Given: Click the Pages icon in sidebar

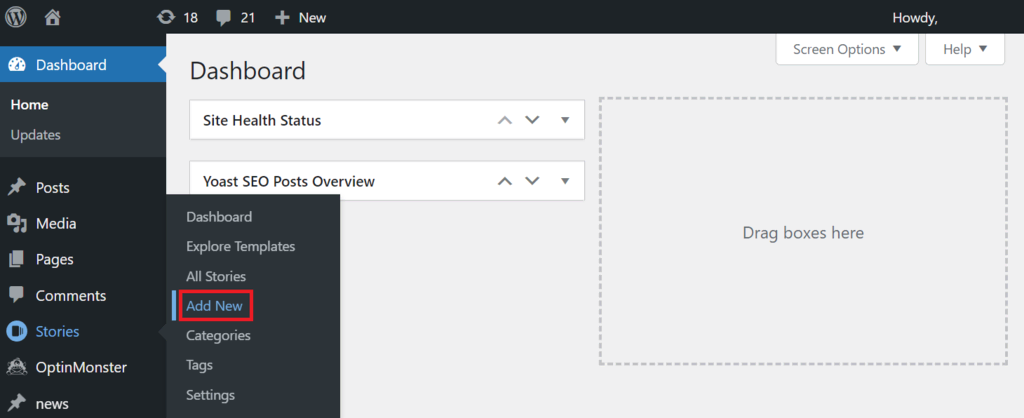Looking at the screenshot, I should tap(16, 260).
